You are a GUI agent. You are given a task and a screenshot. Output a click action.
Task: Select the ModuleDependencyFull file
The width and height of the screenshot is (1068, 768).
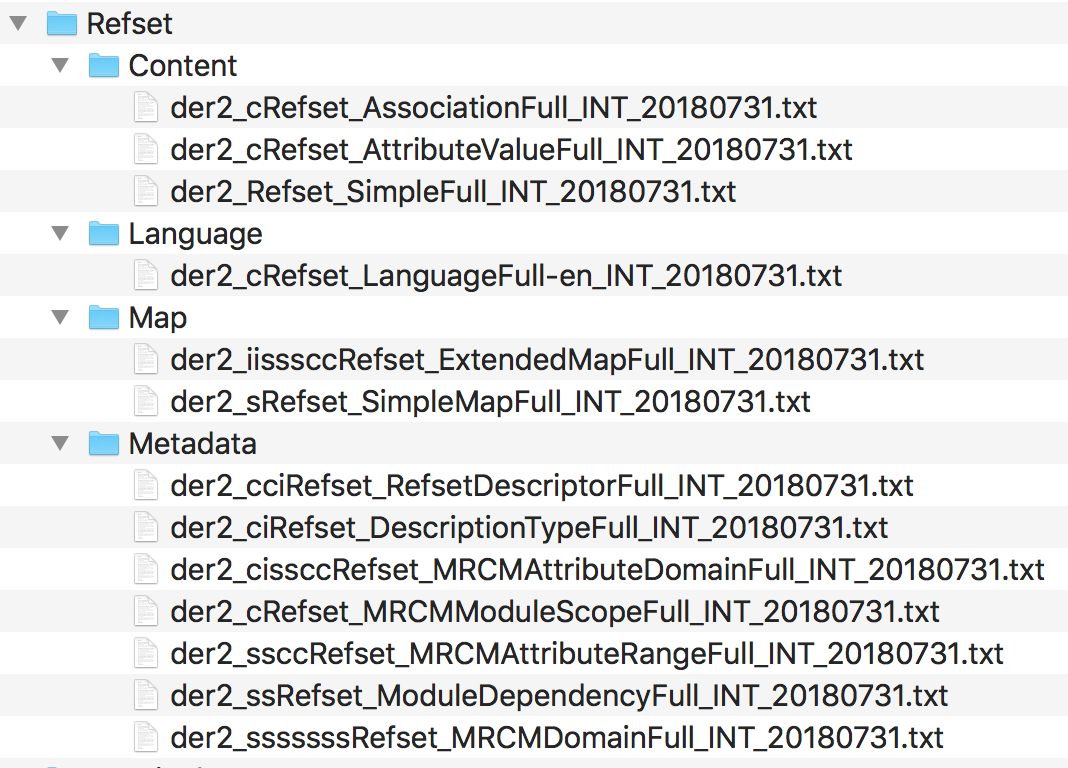tap(559, 696)
